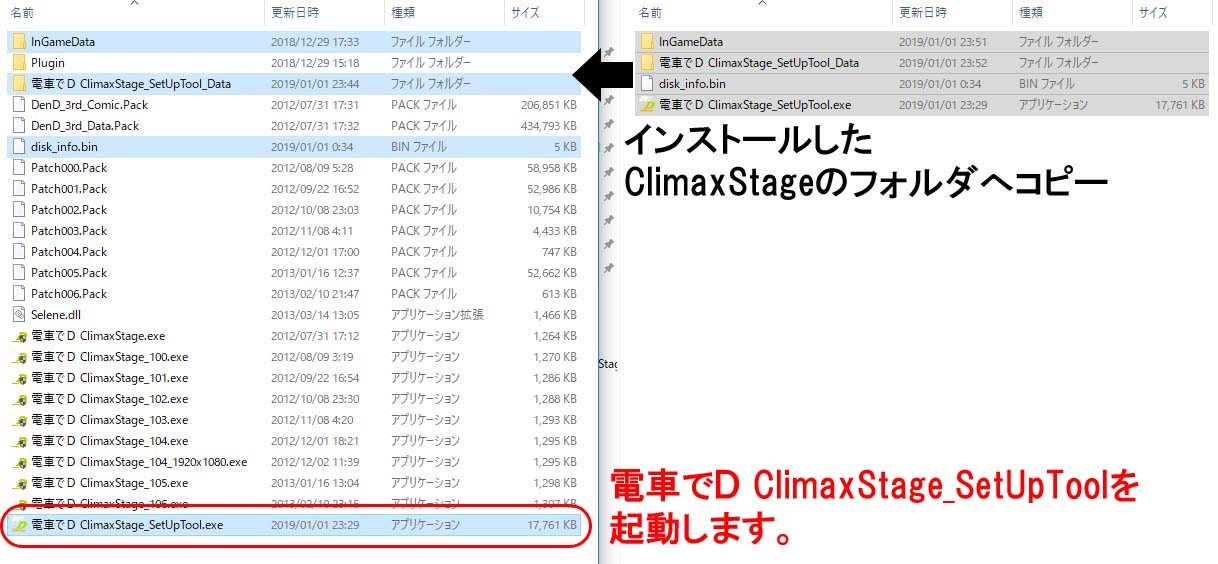
Task: Select disk_info.bin file icon in left window
Action: click(x=19, y=147)
